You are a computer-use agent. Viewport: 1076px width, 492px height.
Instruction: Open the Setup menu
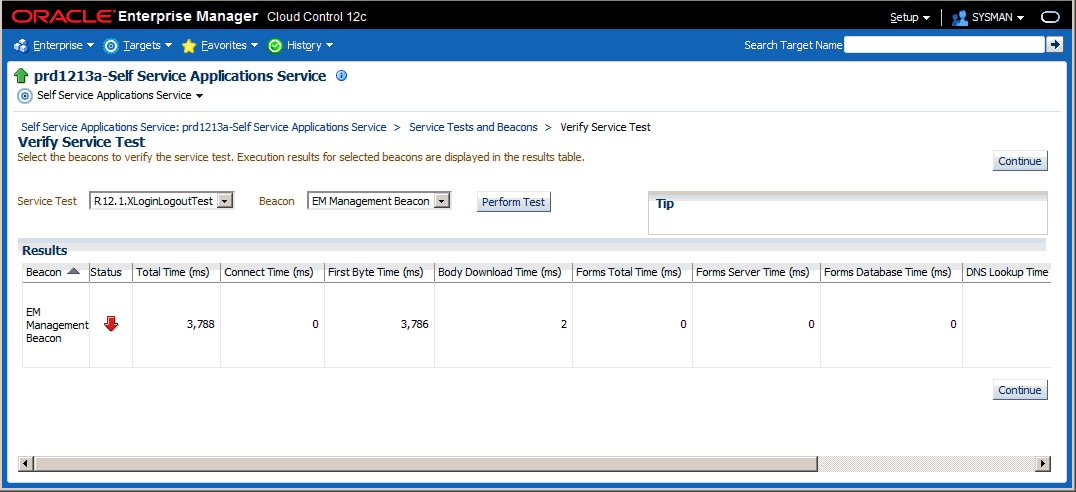click(x=910, y=17)
